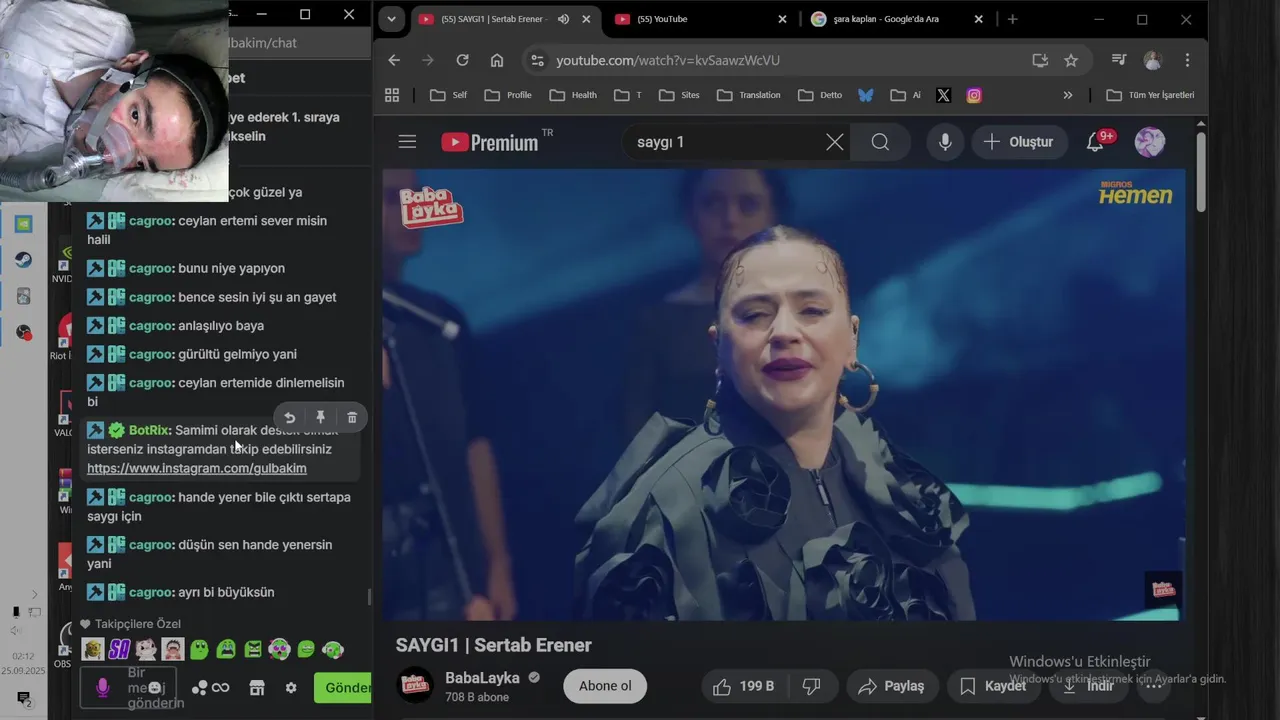Viewport: 1280px width, 720px height.
Task: Dislike the video
Action: (812, 686)
